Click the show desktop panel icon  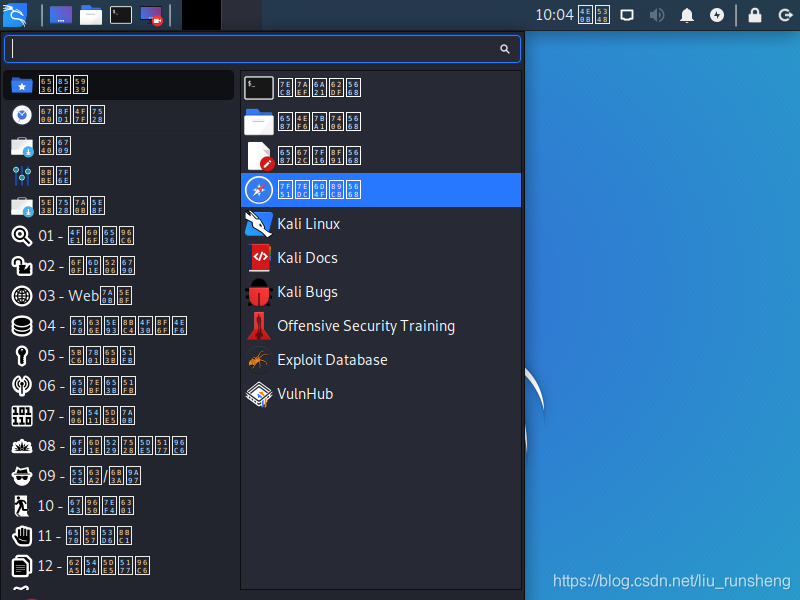(x=60, y=15)
